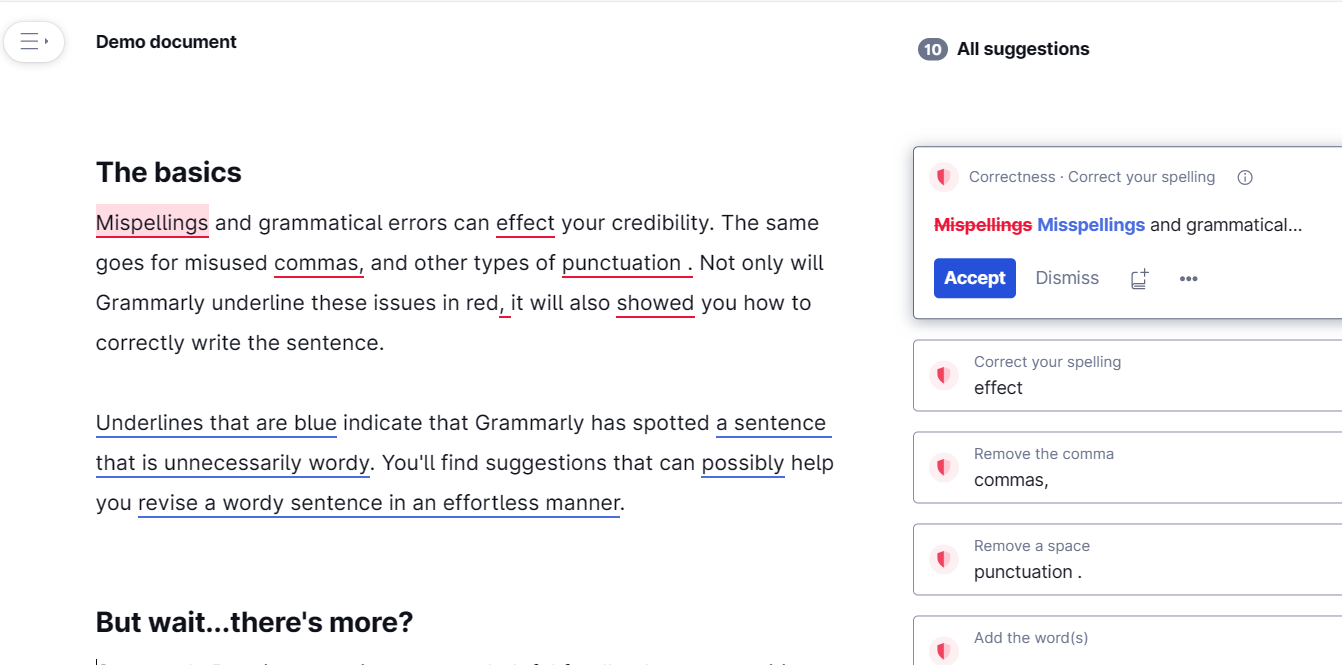Click the 10 suggestions count badge
This screenshot has height=665, width=1342.
[x=932, y=49]
